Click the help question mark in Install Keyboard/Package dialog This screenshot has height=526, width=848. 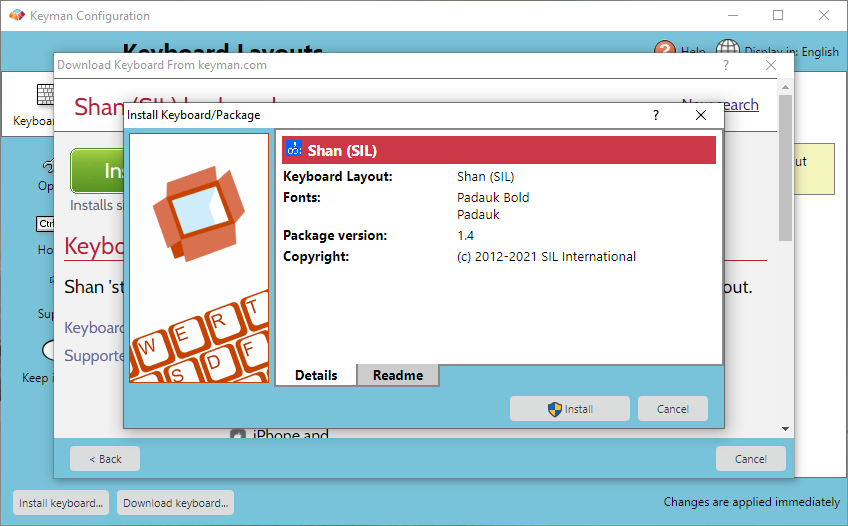(655, 115)
